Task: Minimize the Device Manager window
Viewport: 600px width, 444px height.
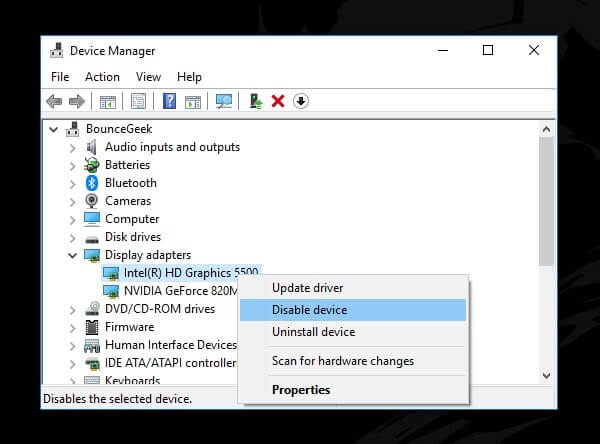Action: pos(443,50)
